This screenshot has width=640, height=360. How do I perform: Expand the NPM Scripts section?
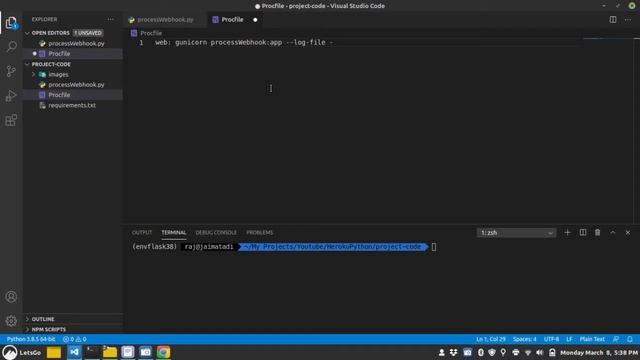click(48, 329)
